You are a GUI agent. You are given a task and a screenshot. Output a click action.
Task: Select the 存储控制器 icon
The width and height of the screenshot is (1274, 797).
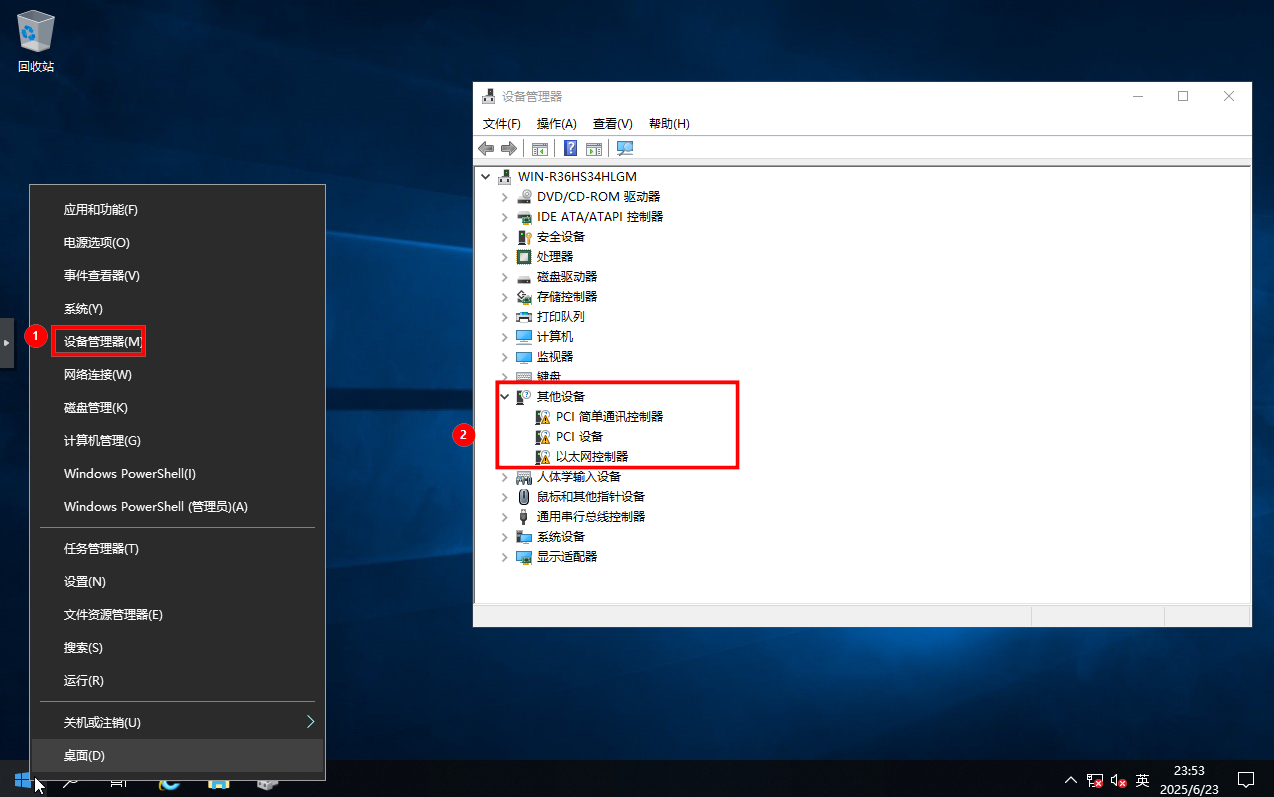(x=524, y=297)
